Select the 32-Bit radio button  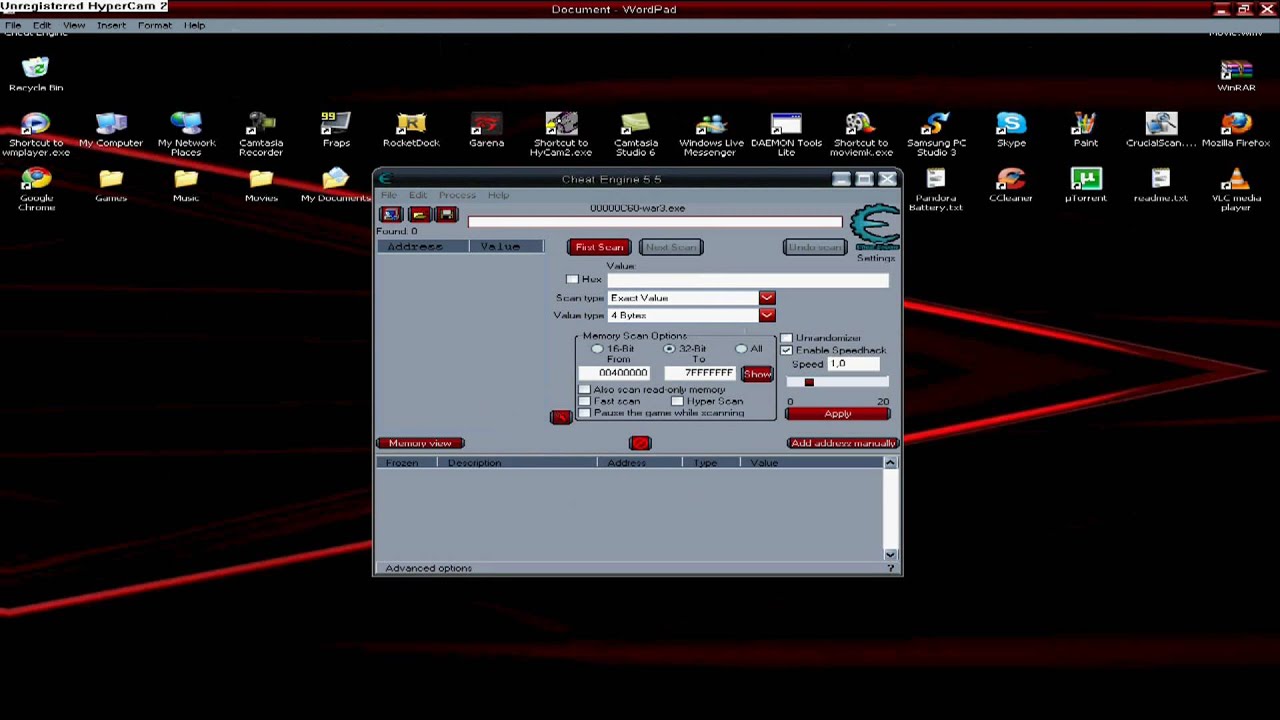point(669,349)
